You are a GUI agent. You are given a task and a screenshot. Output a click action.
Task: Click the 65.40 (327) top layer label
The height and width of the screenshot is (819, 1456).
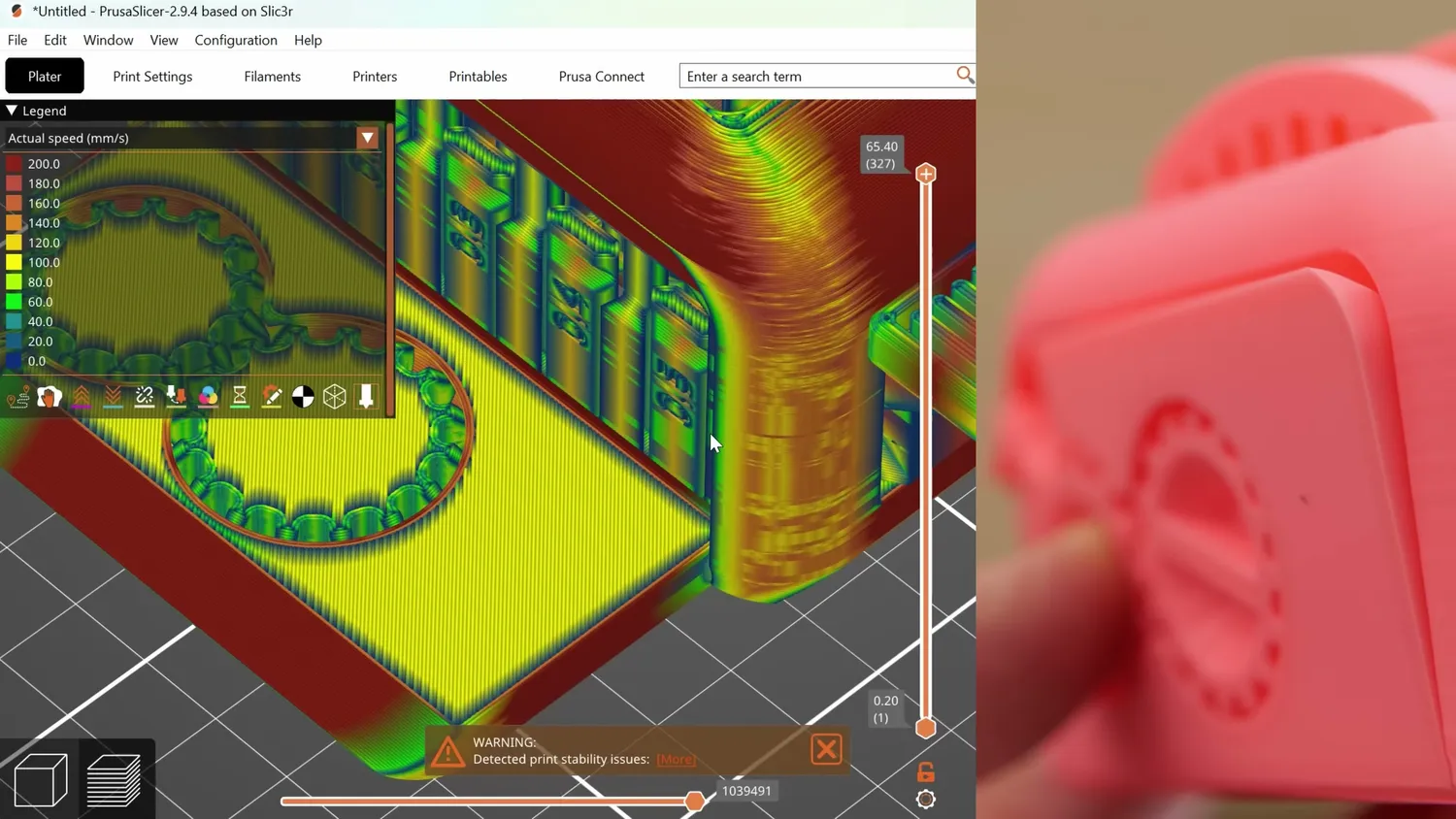tap(881, 155)
